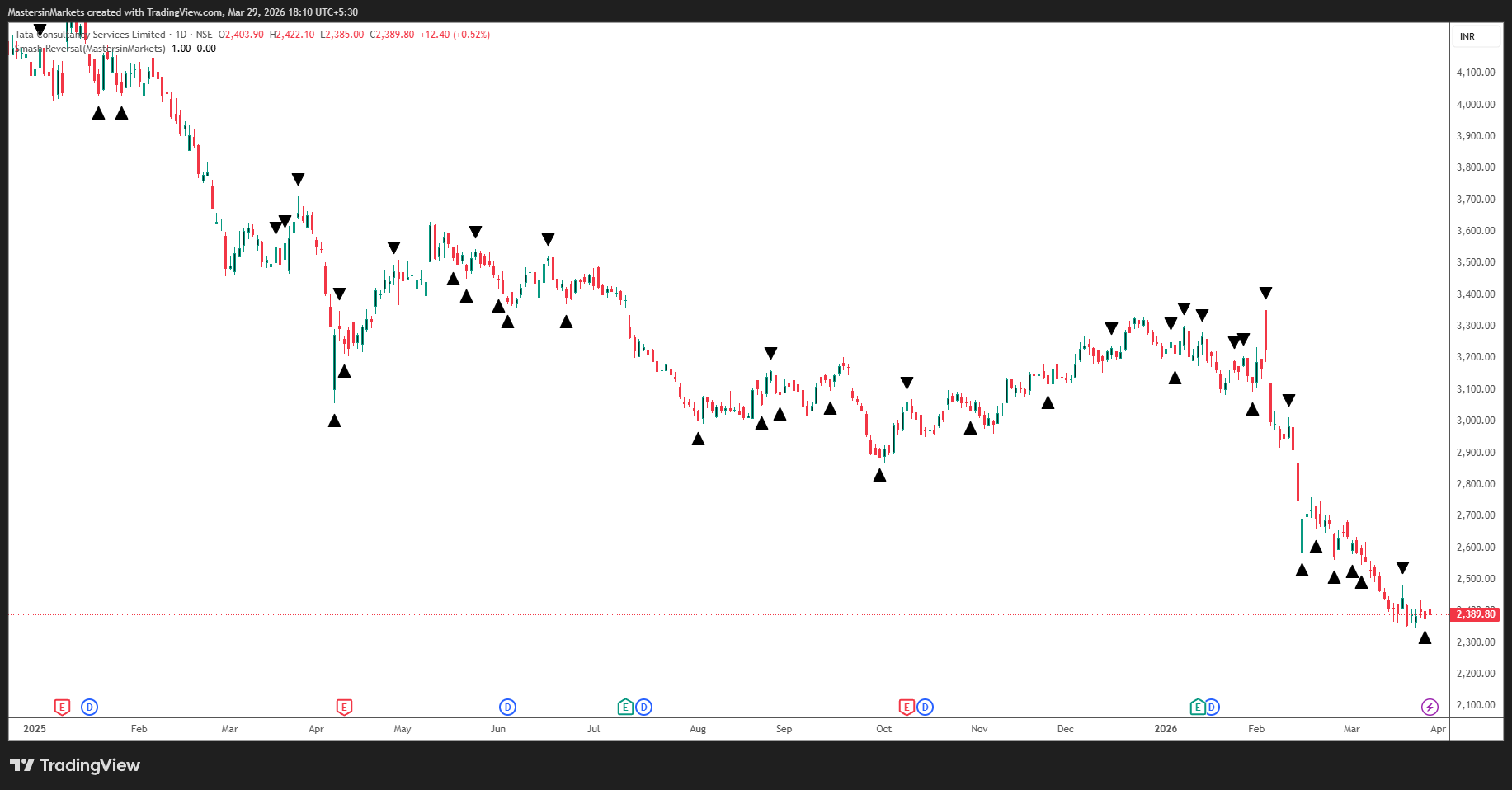Click the 2026 label on the time axis

pos(1166,729)
